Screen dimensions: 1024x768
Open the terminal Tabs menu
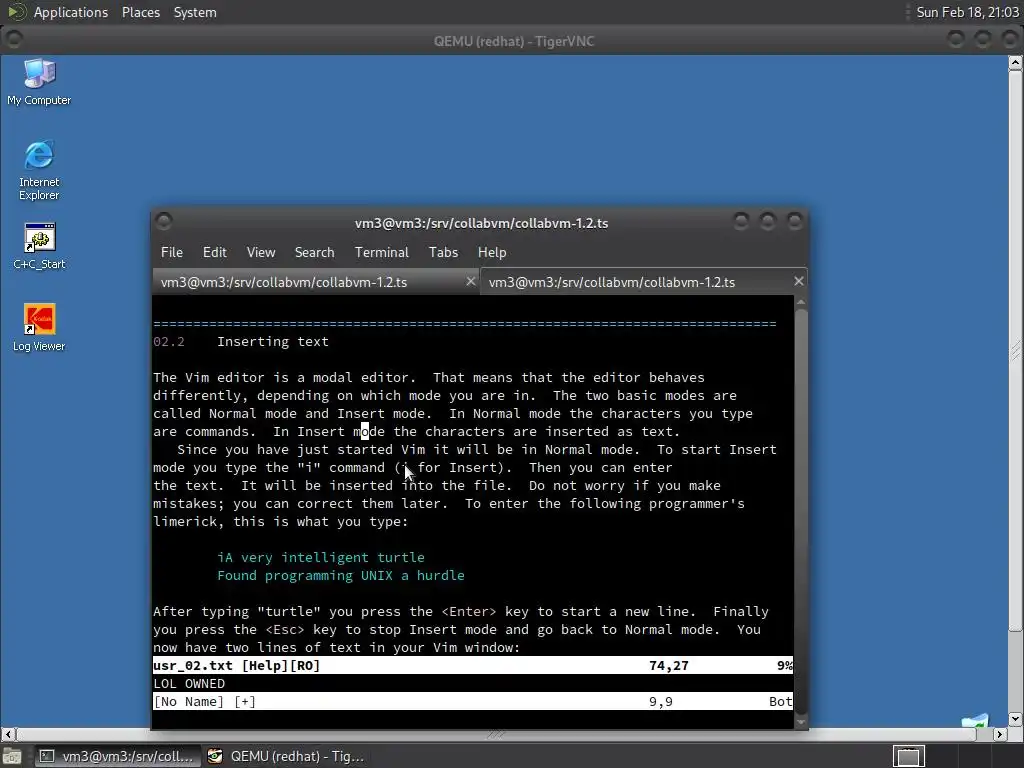coord(443,252)
